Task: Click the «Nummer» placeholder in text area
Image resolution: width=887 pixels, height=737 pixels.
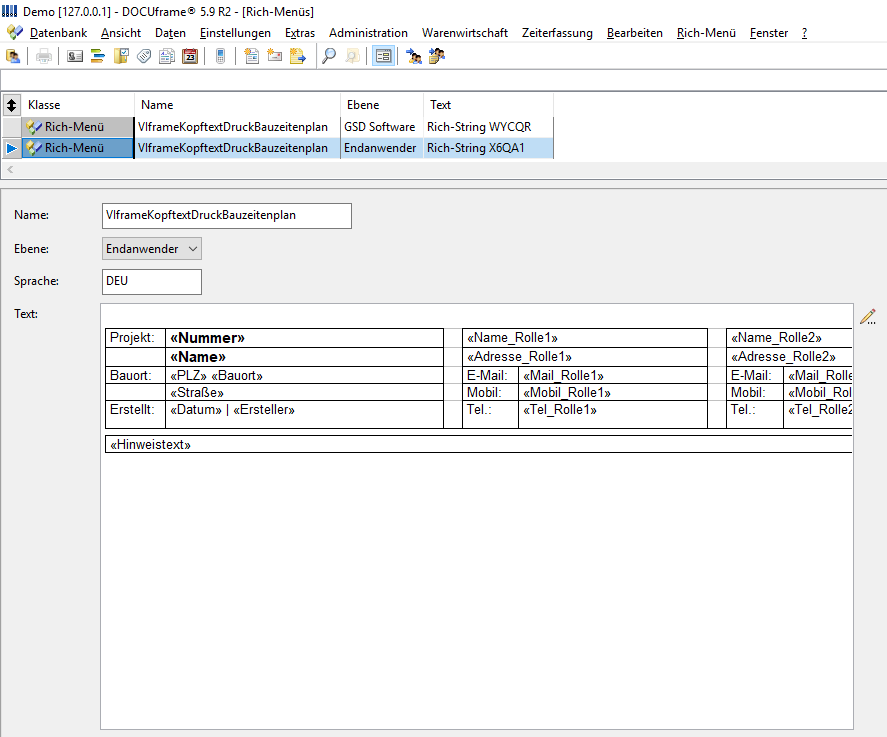Action: [x=208, y=338]
